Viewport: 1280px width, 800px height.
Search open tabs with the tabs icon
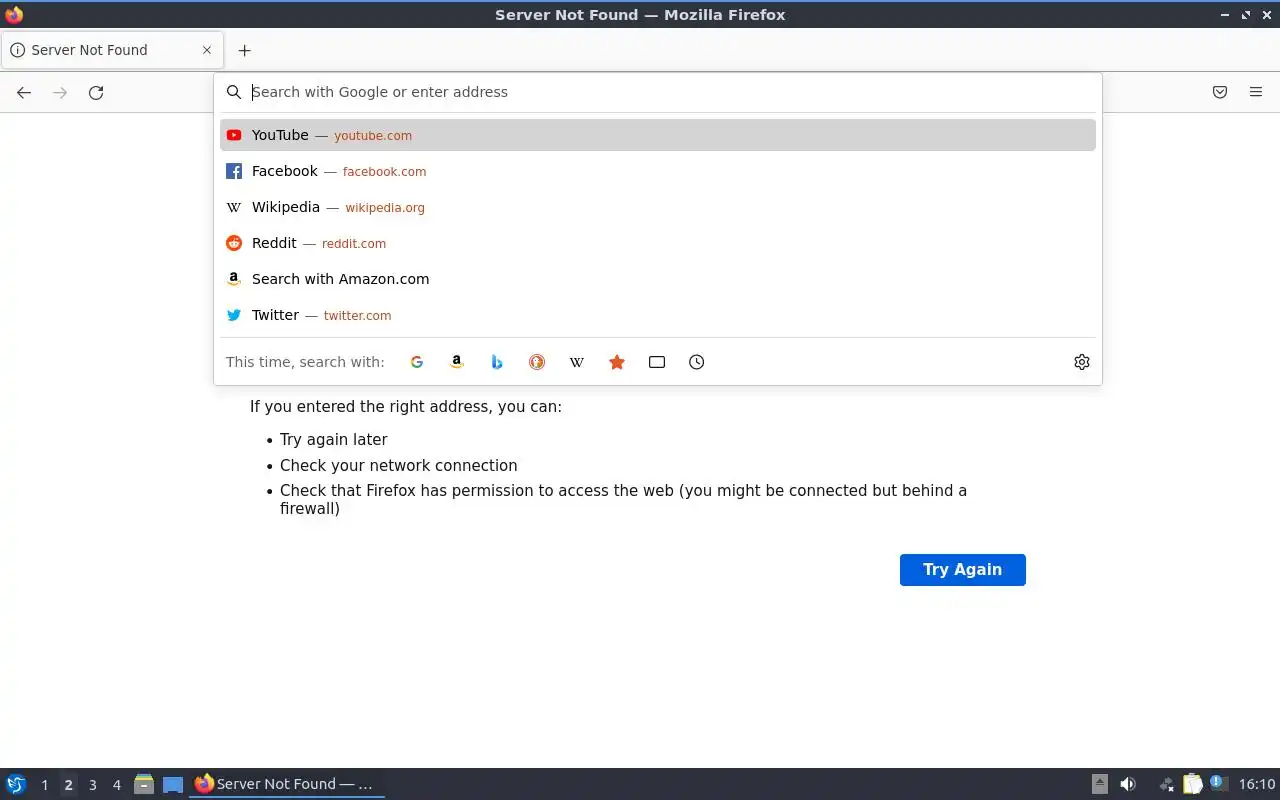point(657,362)
